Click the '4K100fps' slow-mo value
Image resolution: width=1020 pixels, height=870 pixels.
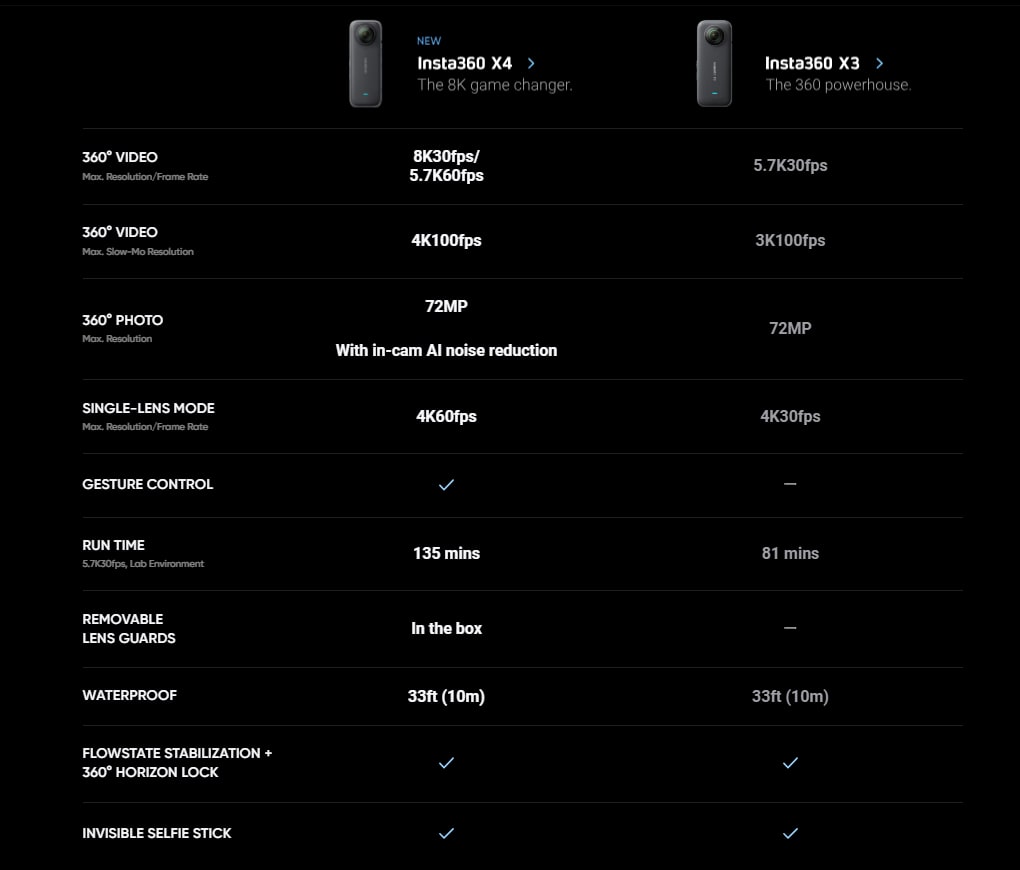[x=446, y=241]
